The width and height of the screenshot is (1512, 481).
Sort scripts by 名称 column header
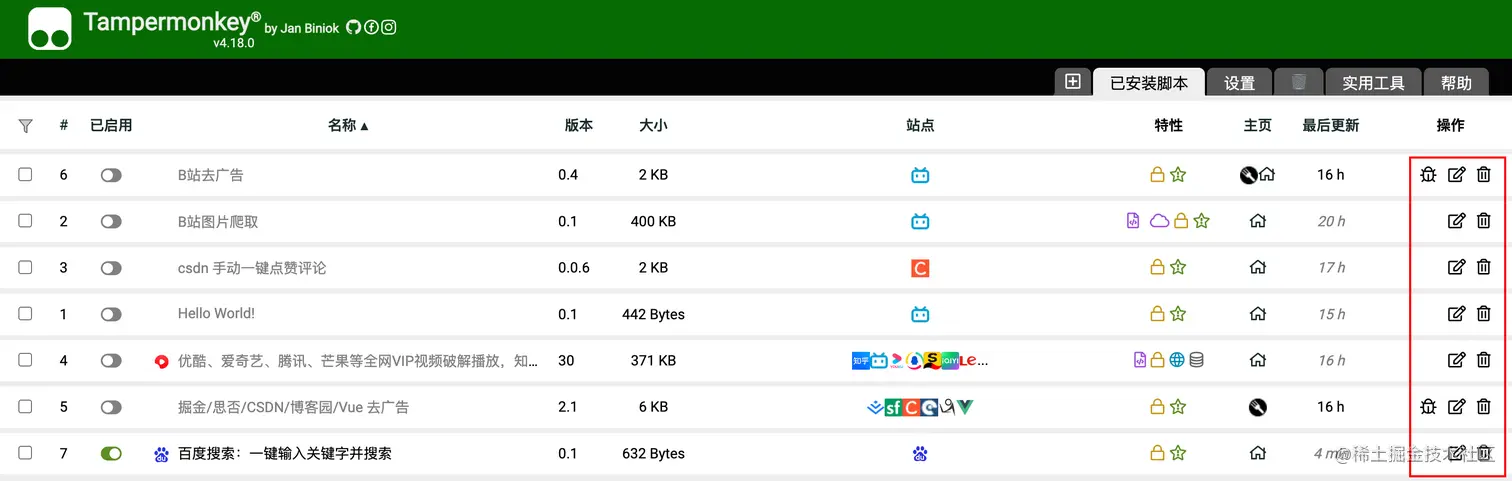coord(349,126)
